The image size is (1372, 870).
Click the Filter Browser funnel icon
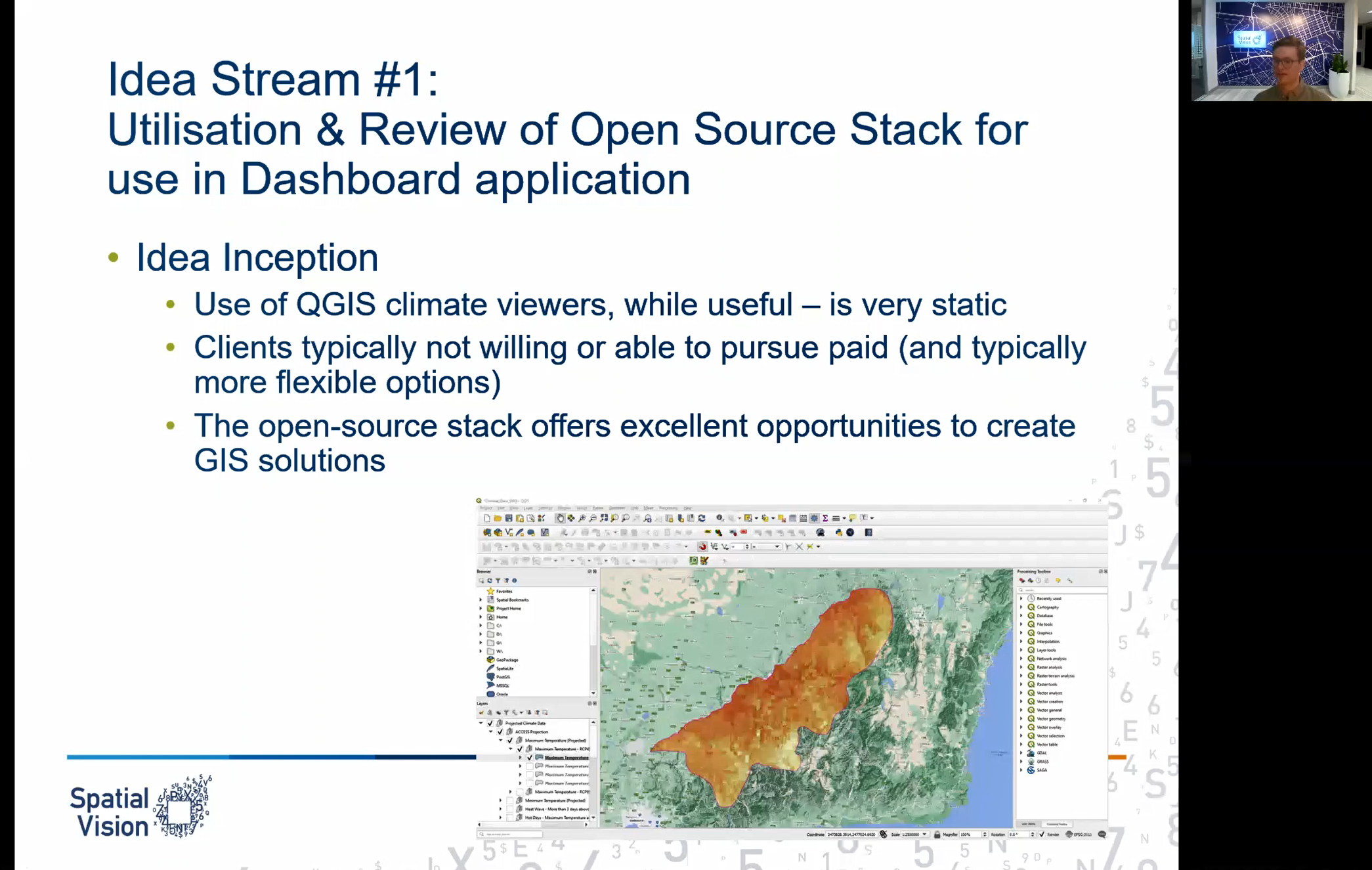[x=498, y=580]
